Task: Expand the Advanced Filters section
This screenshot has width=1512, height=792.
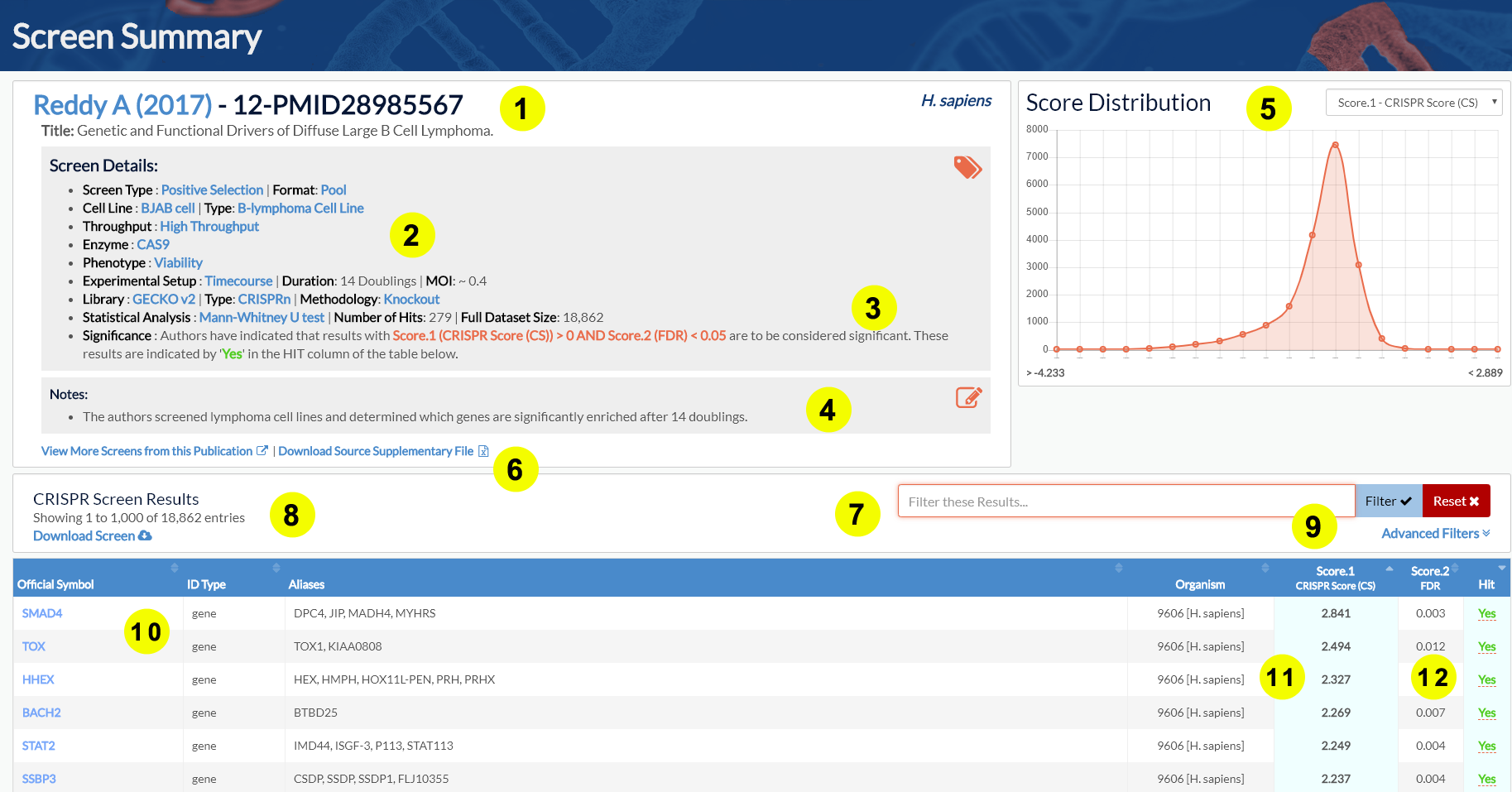Action: (x=1435, y=534)
